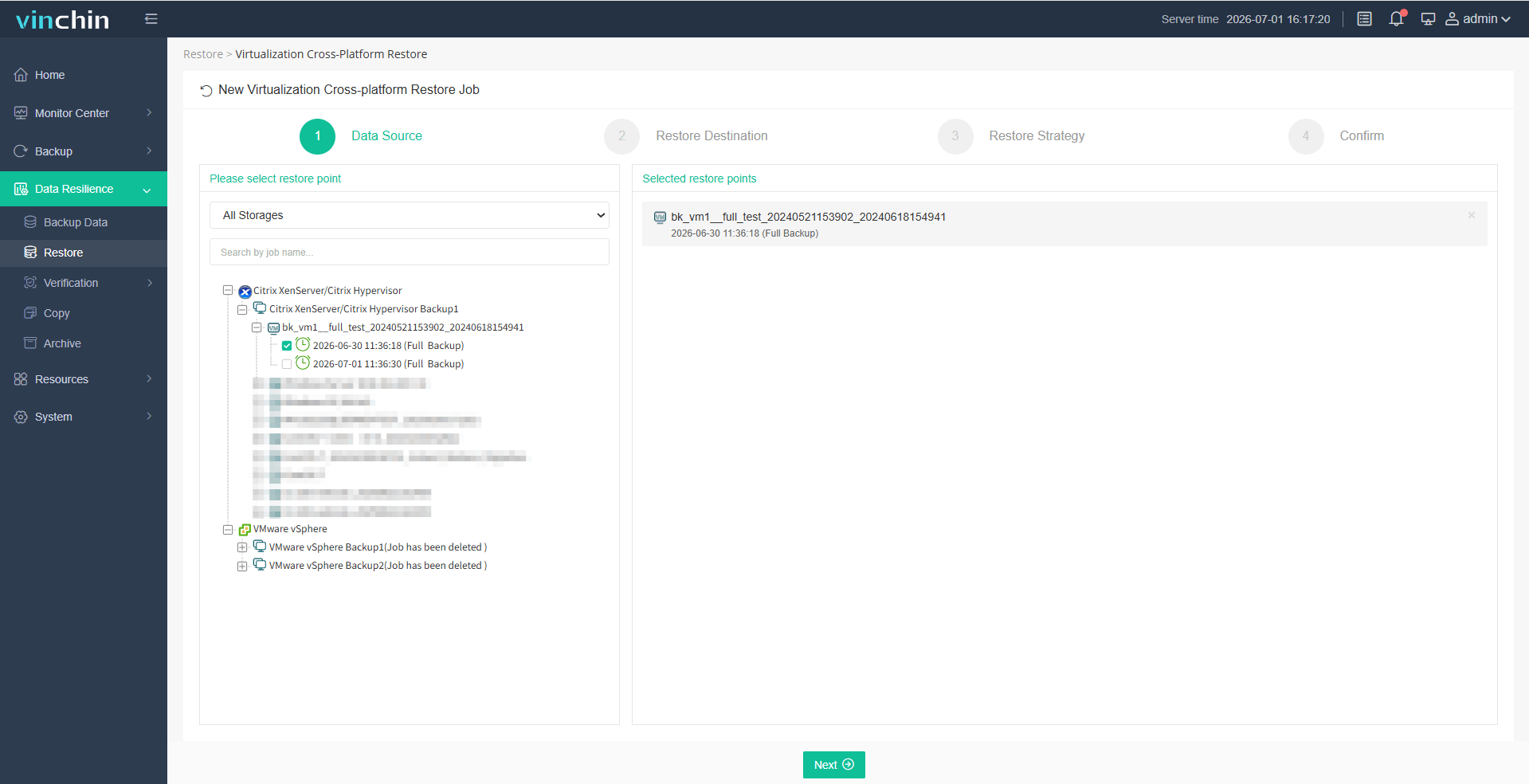Image resolution: width=1529 pixels, height=784 pixels.
Task: Click the Citrix XenServer platform icon
Action: 245,292
